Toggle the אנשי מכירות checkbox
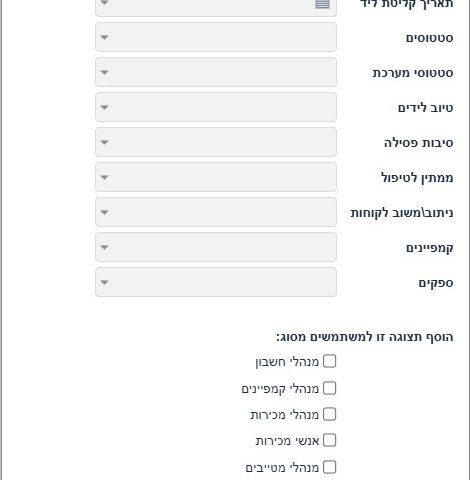Image resolution: width=470 pixels, height=480 pixels. 329,440
